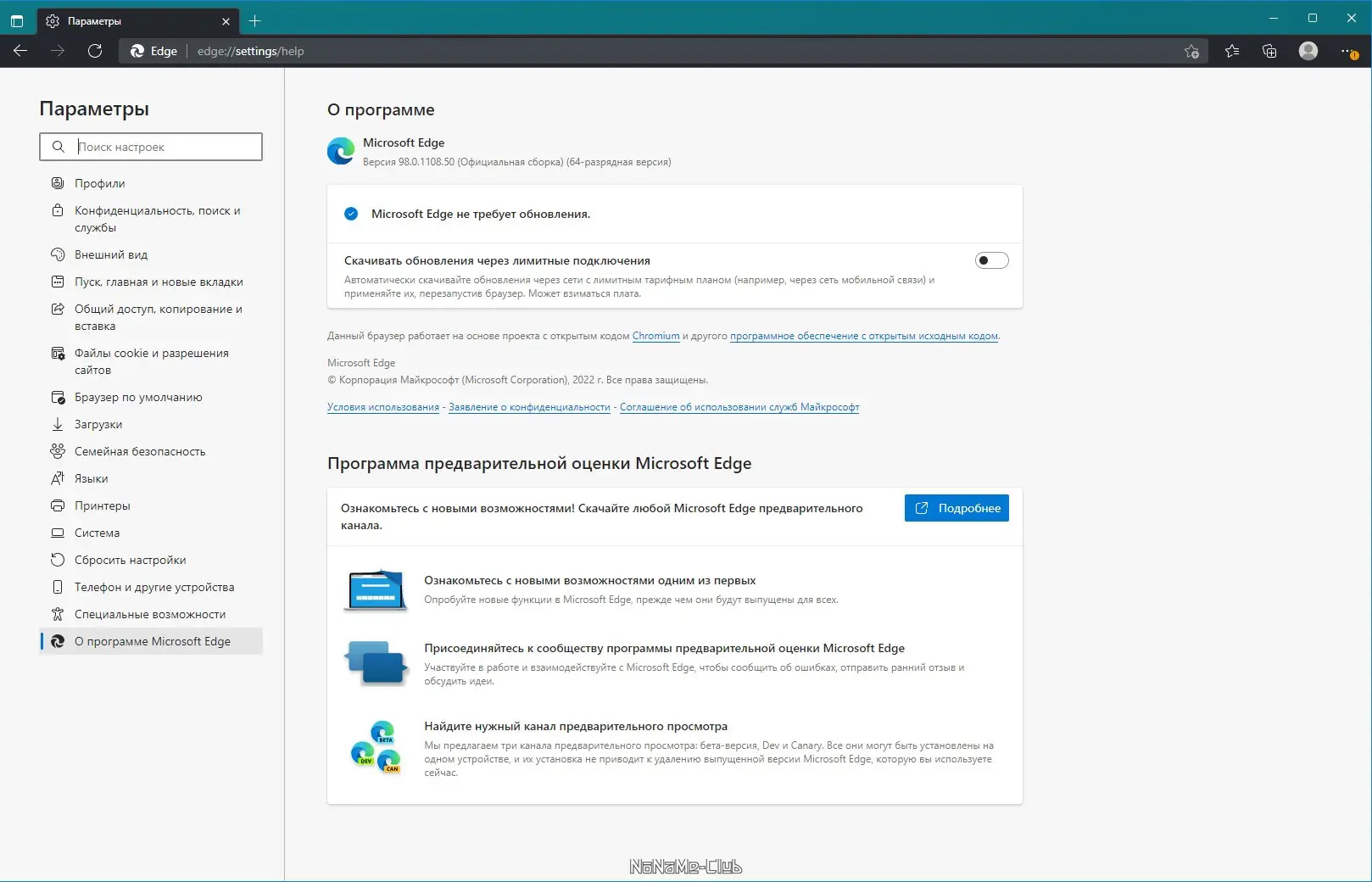Click the Специальные возможности accessibility icon
Screen dimensions: 1372x882
point(58,614)
